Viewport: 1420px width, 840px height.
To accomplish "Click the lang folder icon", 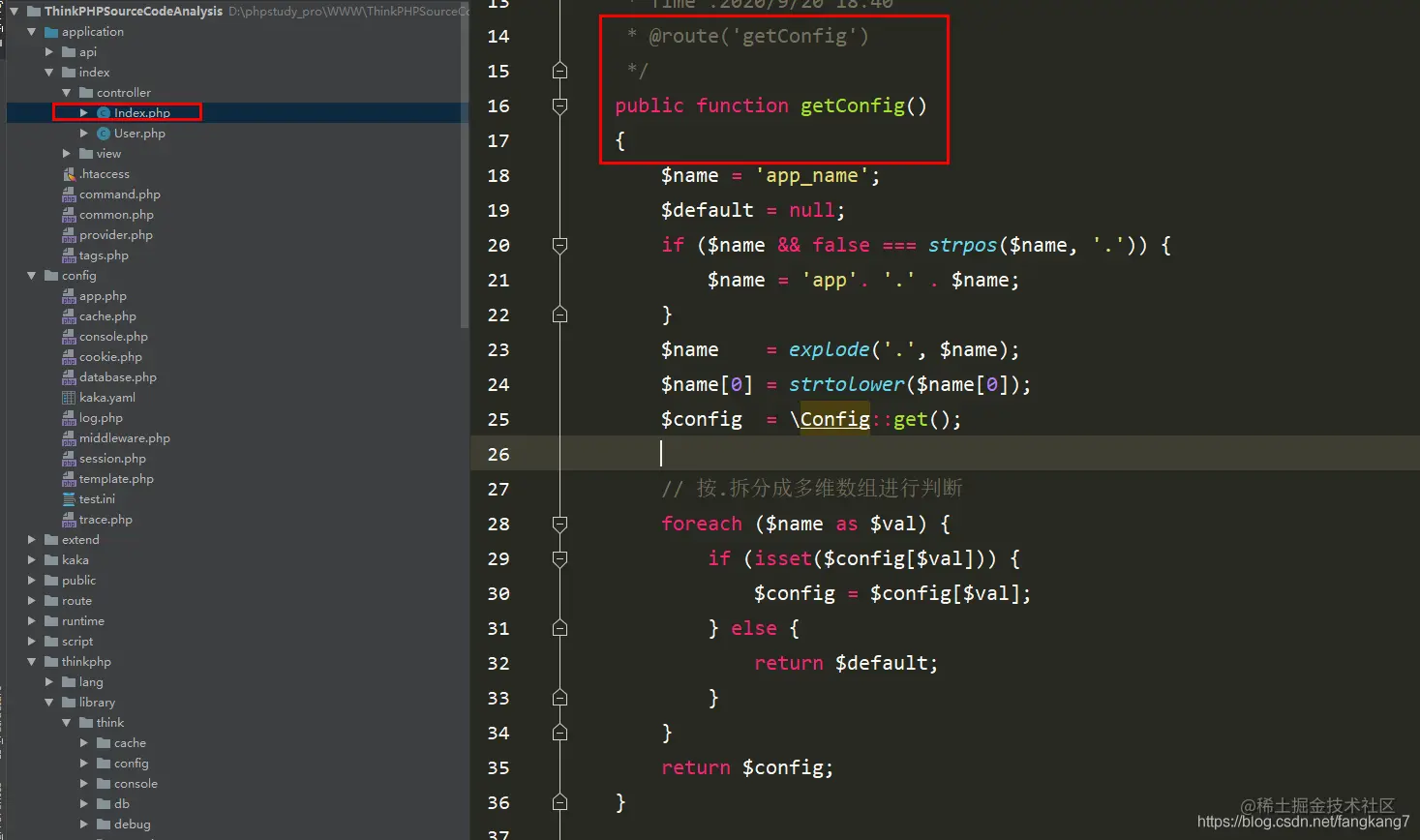I will [x=69, y=682].
